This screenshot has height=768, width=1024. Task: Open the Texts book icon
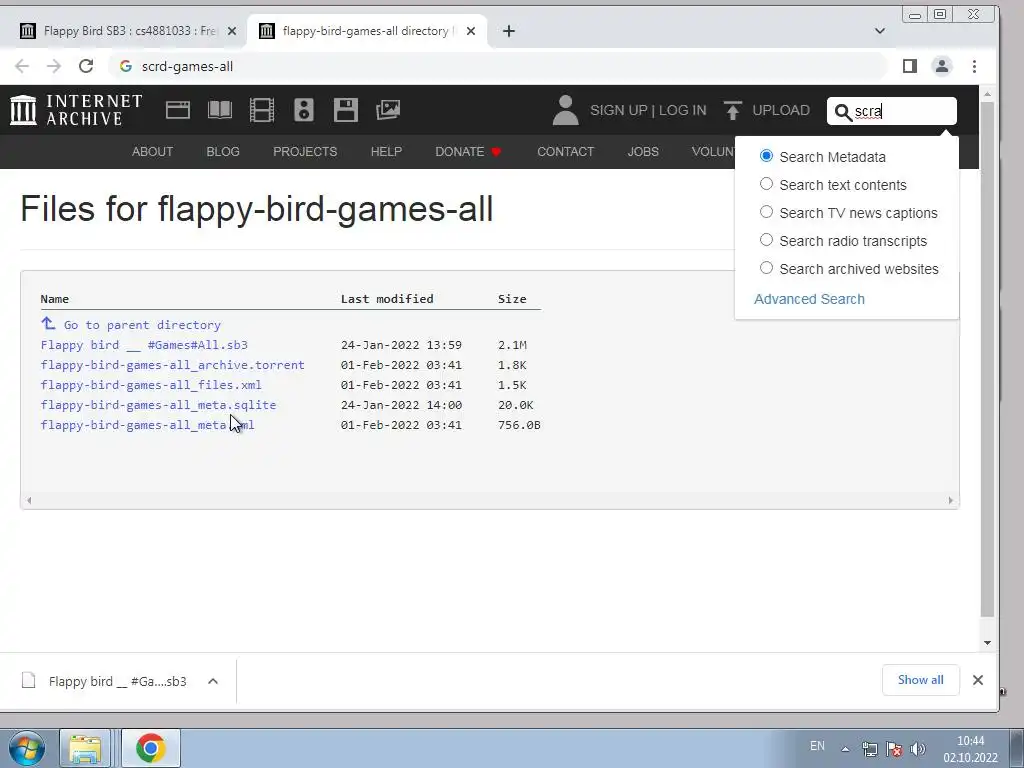click(220, 110)
